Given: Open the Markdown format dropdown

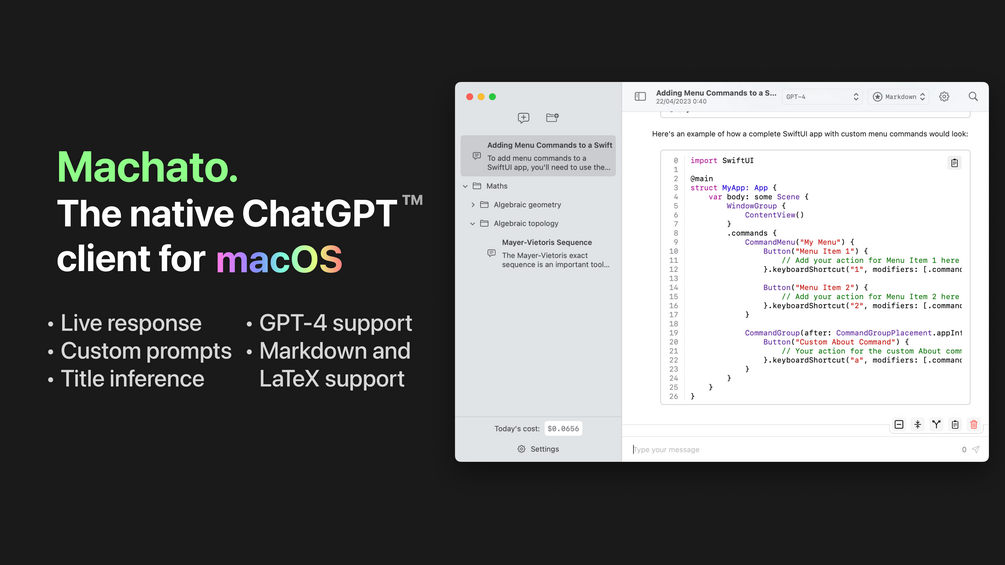Looking at the screenshot, I should (899, 97).
